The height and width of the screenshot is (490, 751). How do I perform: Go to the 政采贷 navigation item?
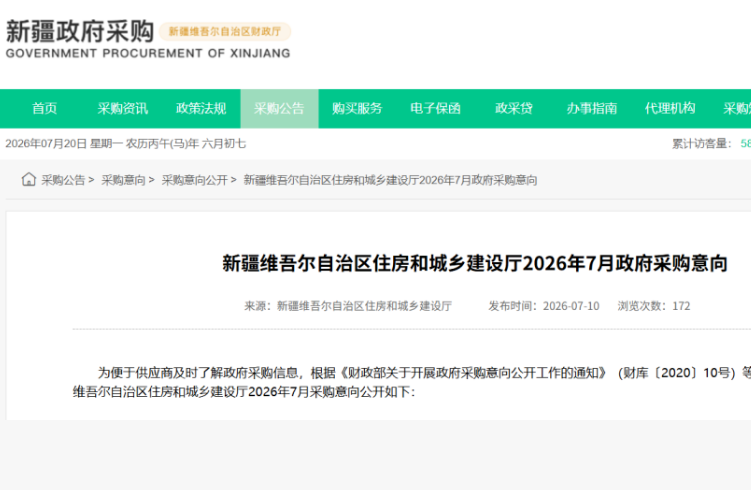click(x=514, y=109)
